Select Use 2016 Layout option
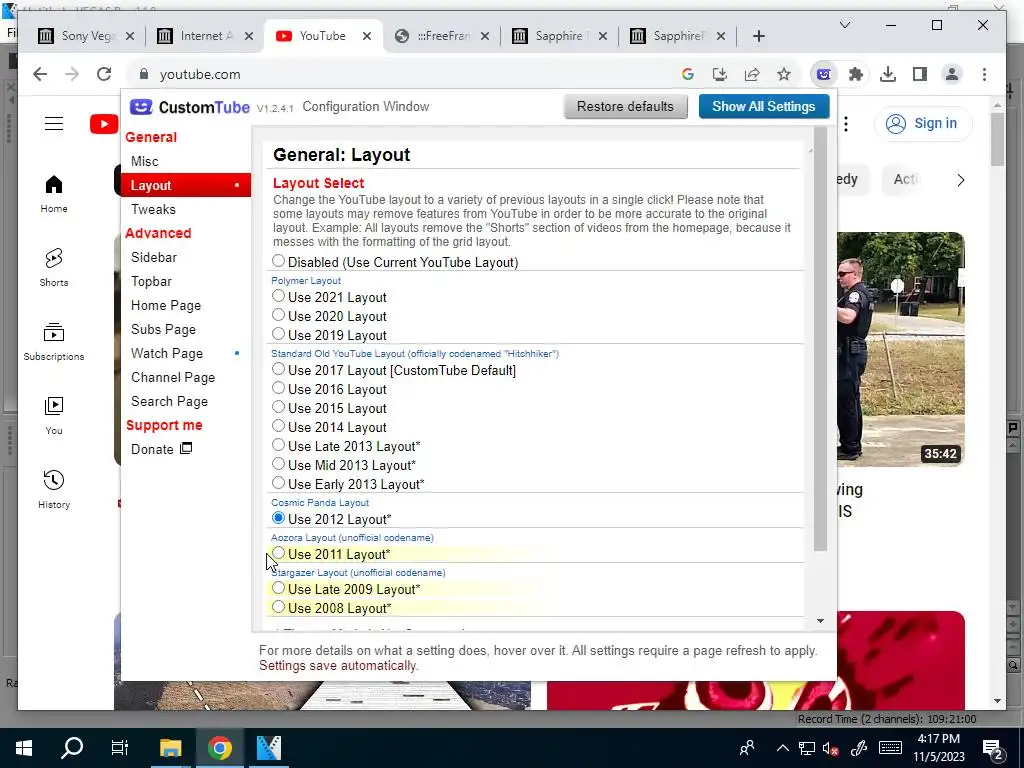The width and height of the screenshot is (1024, 768). click(x=279, y=388)
